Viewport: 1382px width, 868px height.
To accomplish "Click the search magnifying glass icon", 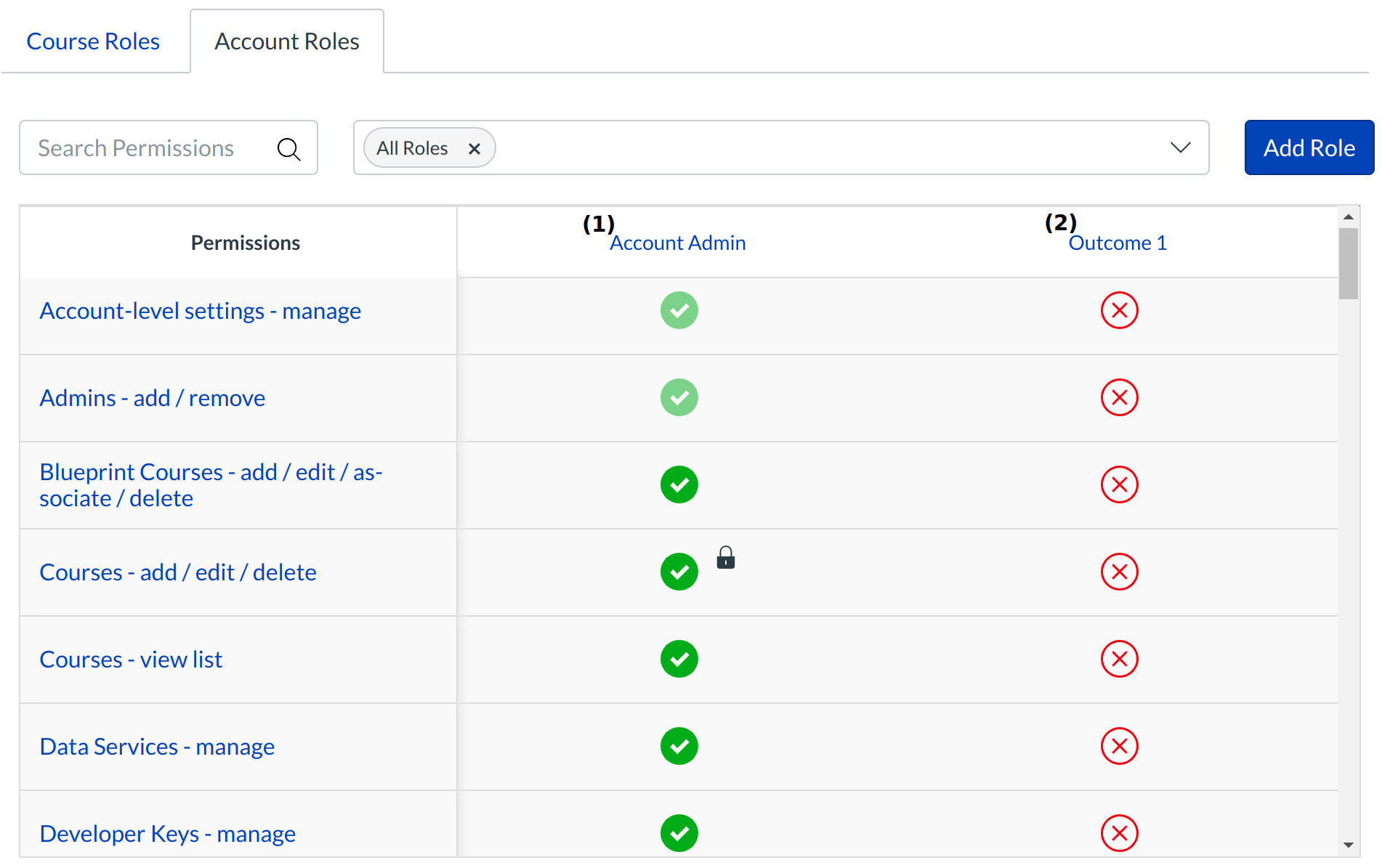I will click(x=288, y=148).
